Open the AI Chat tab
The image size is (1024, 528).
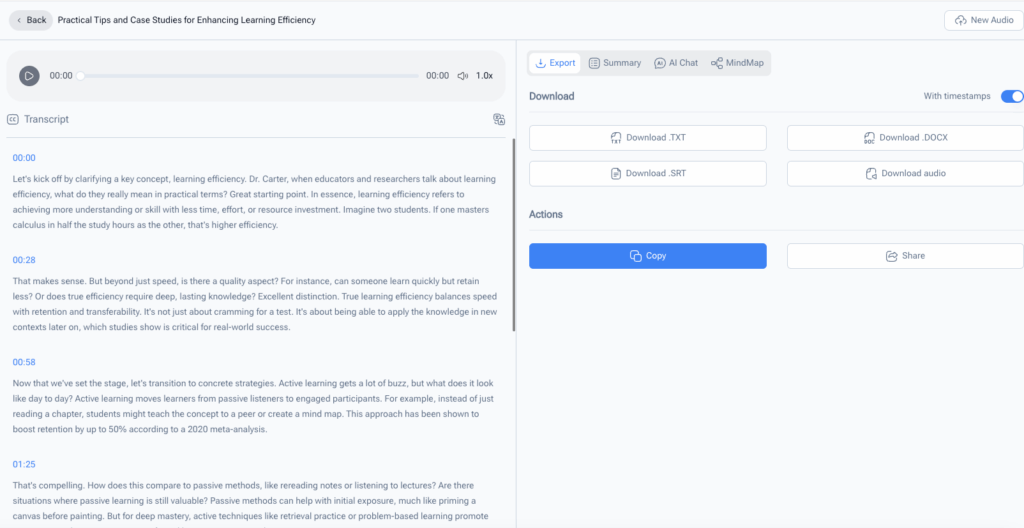tap(676, 63)
